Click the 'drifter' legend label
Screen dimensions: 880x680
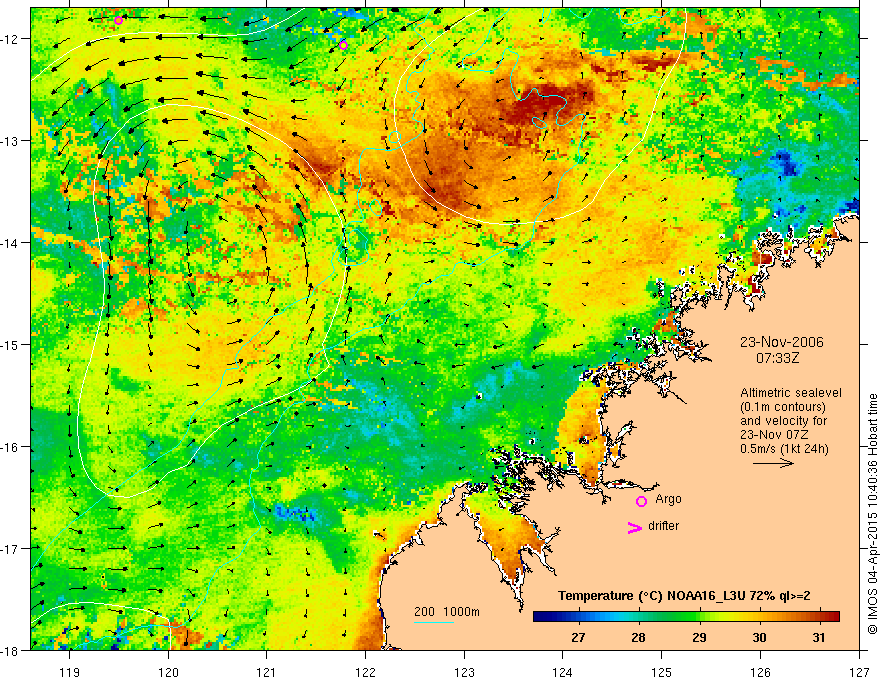coord(663,526)
